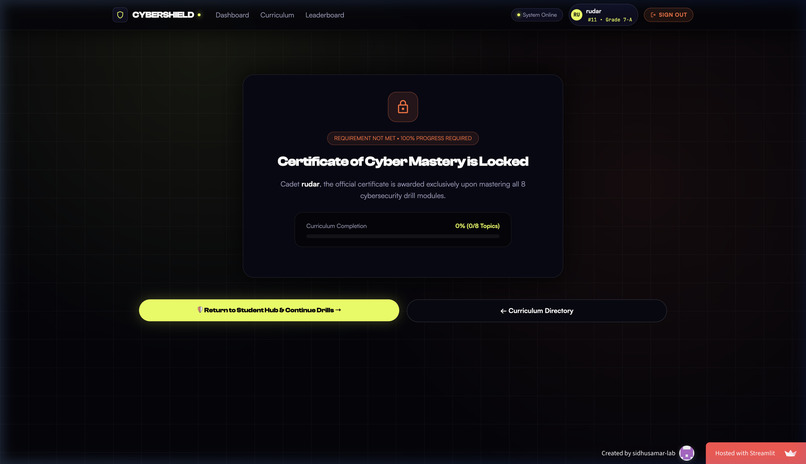
Task: Open the Curriculum nav item
Action: point(277,15)
